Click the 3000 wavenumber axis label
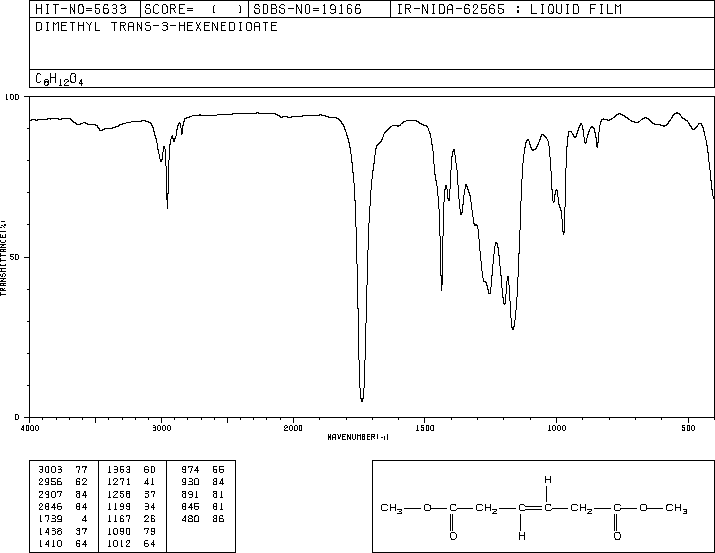Viewport: 715px width, 553px height. coord(161,428)
